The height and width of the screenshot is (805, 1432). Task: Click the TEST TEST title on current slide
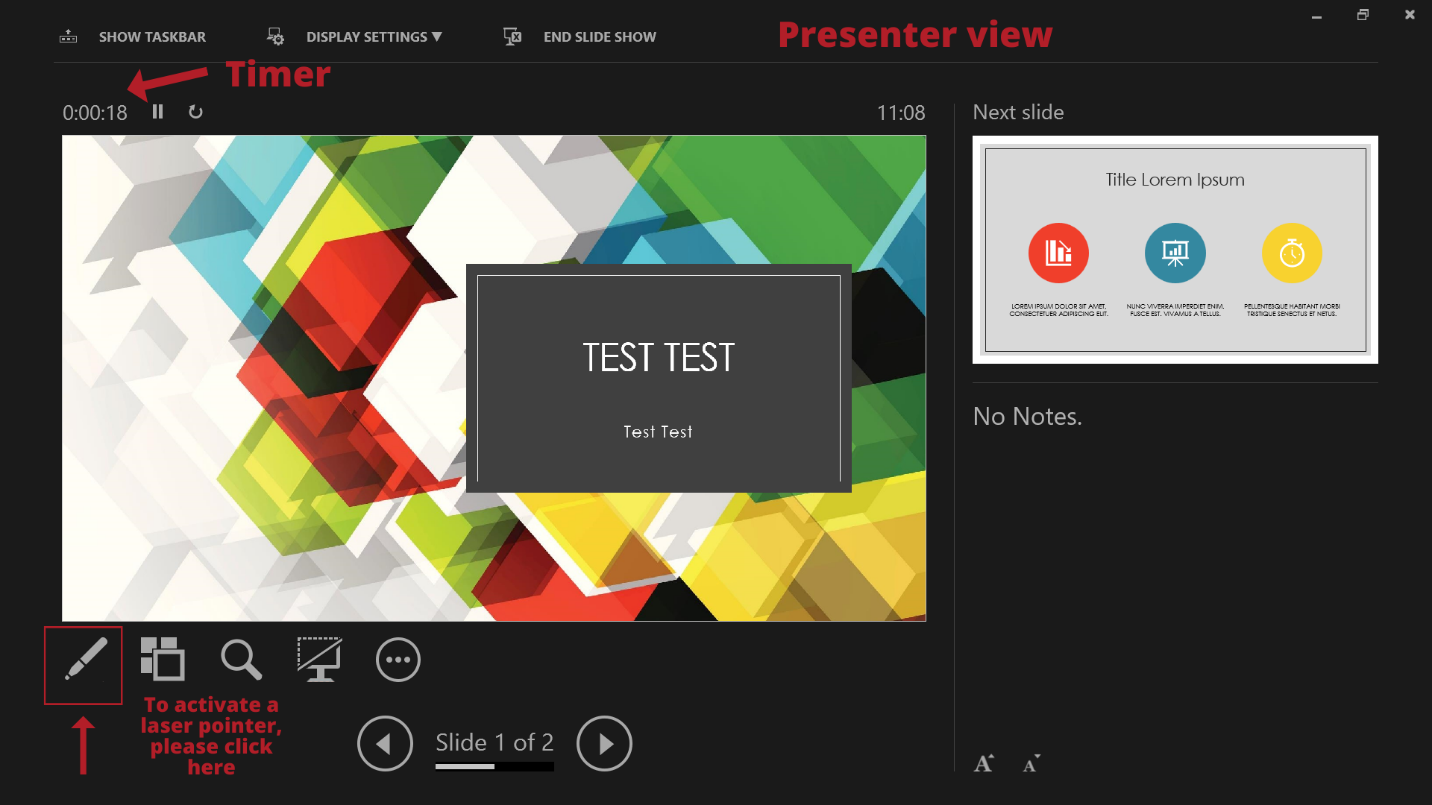[658, 358]
